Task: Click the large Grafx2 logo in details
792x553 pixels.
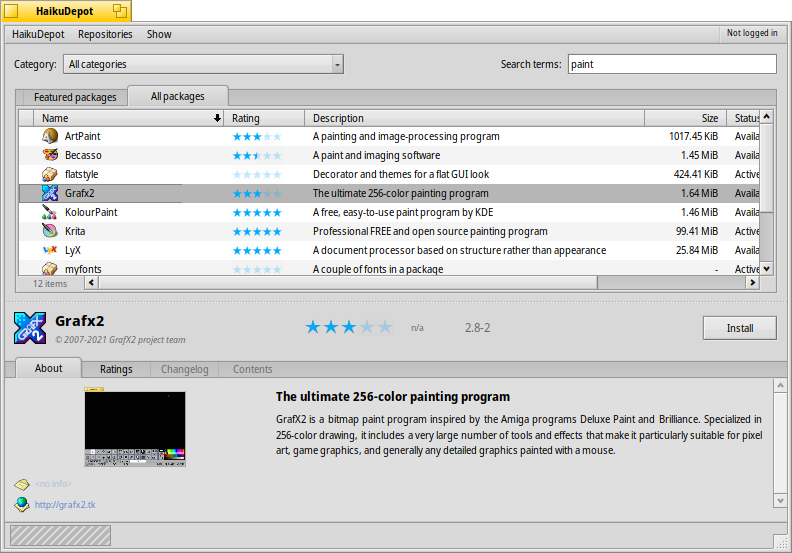Action: coord(30,328)
